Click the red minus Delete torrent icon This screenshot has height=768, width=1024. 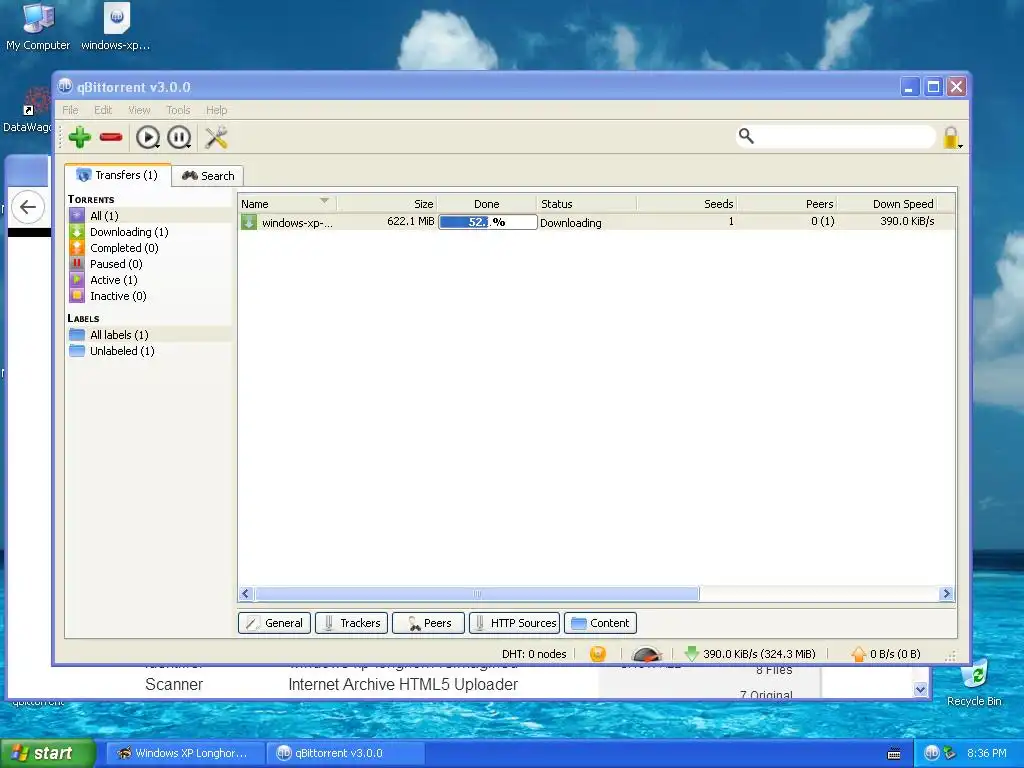[111, 137]
